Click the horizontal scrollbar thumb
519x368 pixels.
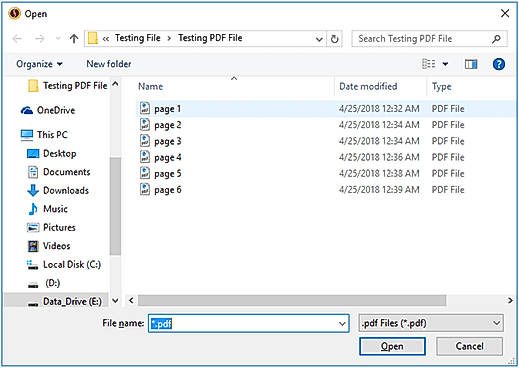(292, 300)
